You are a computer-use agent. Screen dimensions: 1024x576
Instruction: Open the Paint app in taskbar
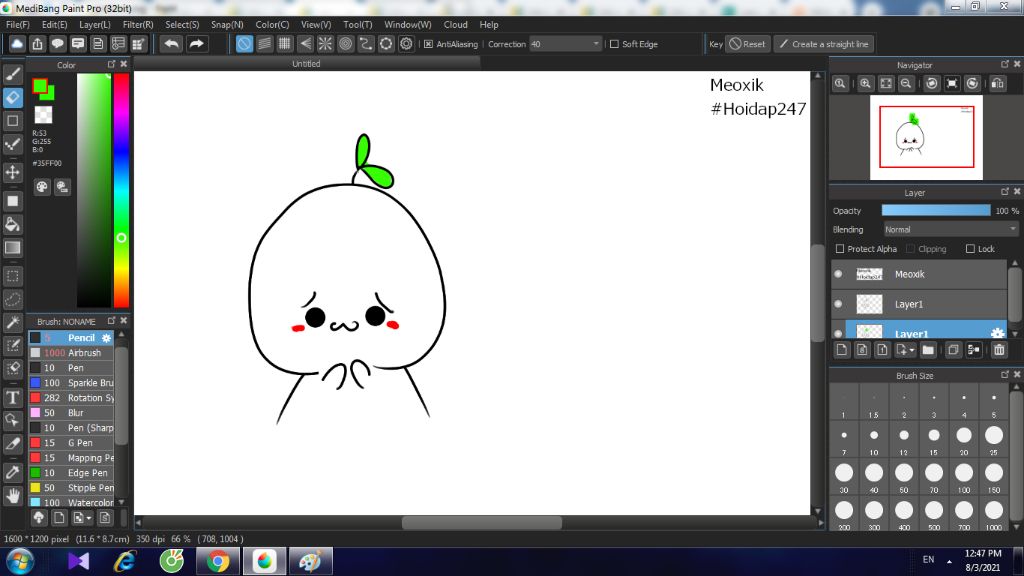point(311,561)
